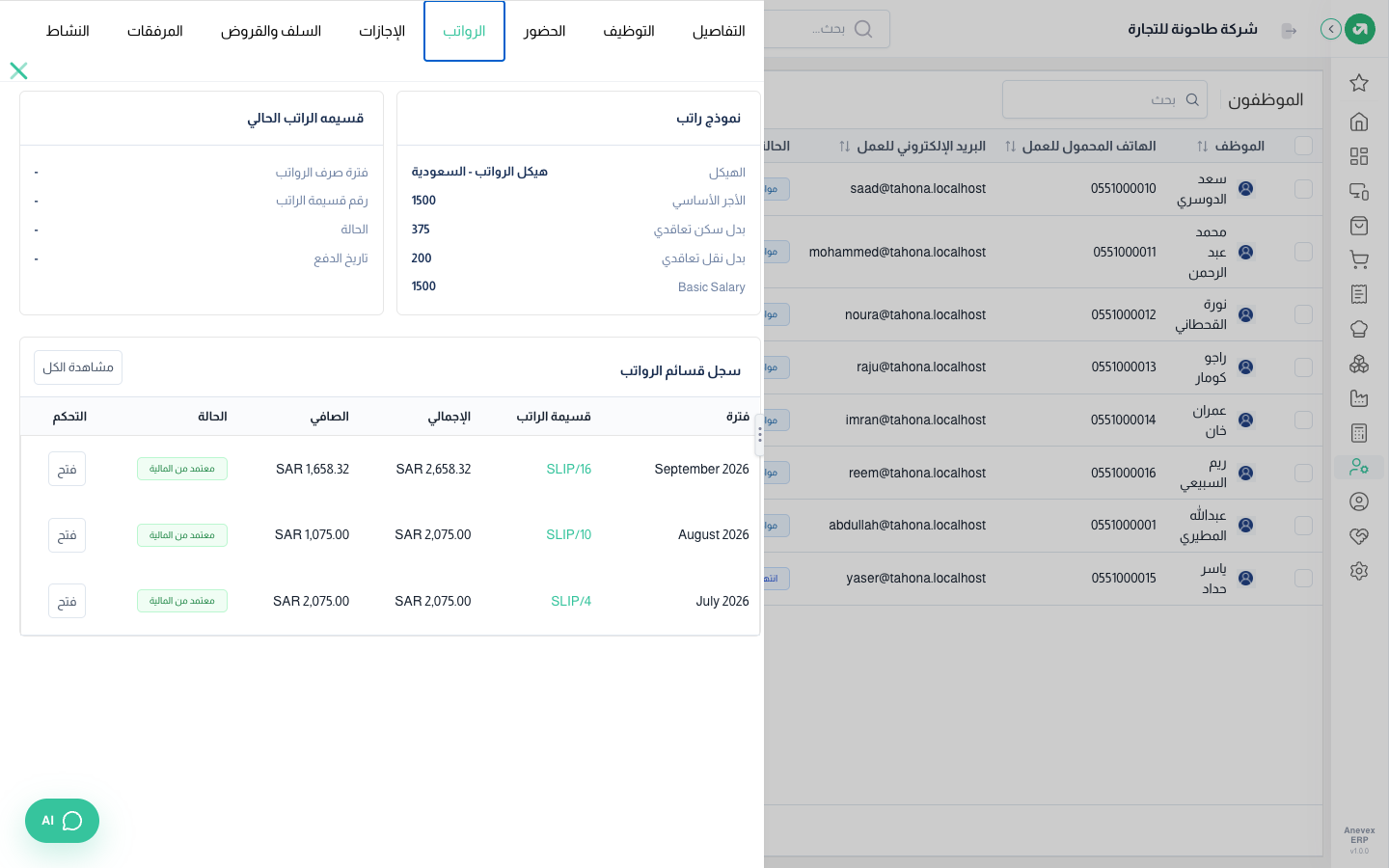Close the employee drawer with the X
Viewport: 1389px width, 868px height.
coord(18,70)
